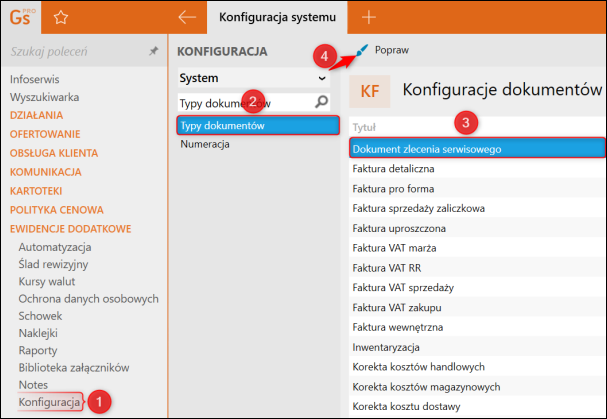Click the favorites star icon
Viewport: 607px width, 419px height.
[x=60, y=17]
